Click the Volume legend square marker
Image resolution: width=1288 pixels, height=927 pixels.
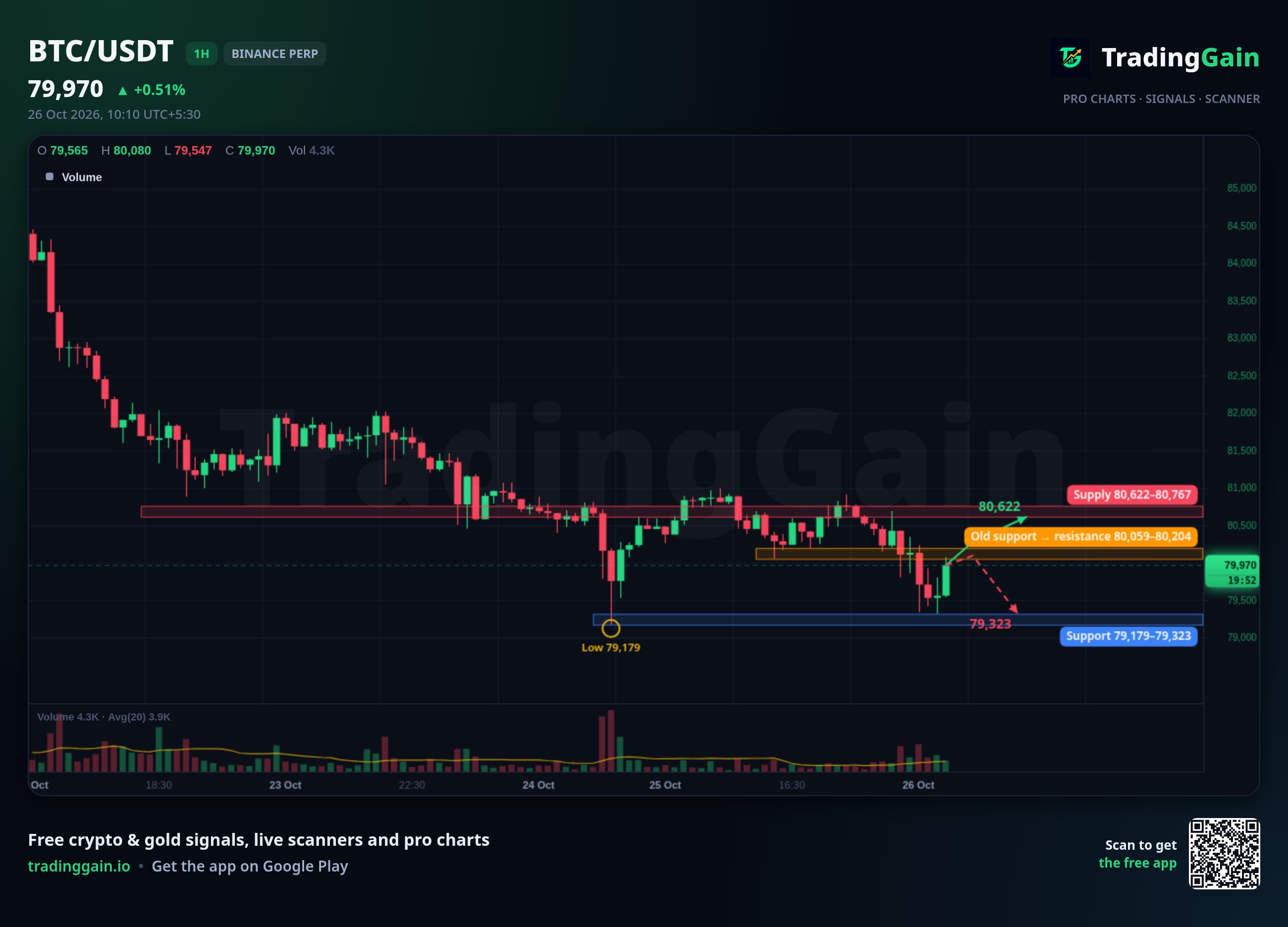[50, 177]
